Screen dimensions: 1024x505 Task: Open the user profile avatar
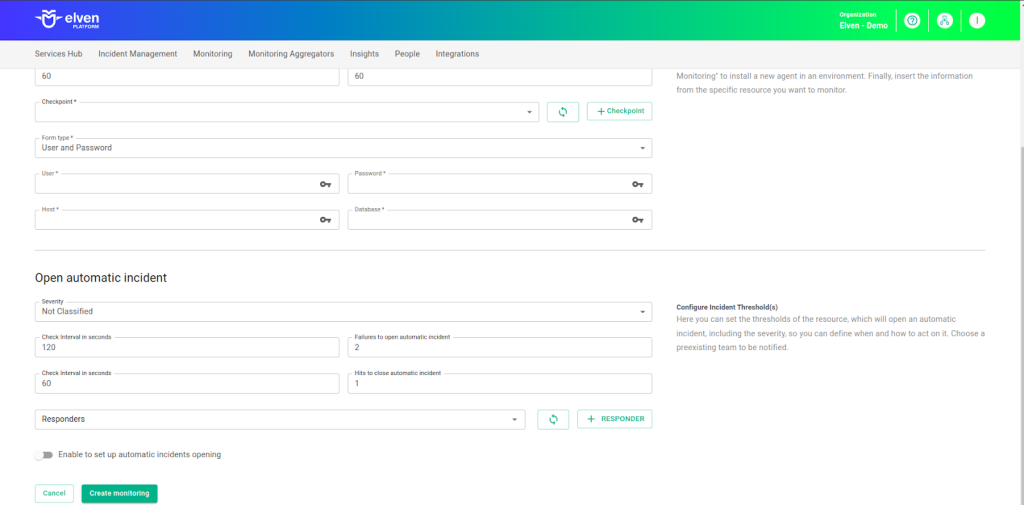[x=977, y=20]
